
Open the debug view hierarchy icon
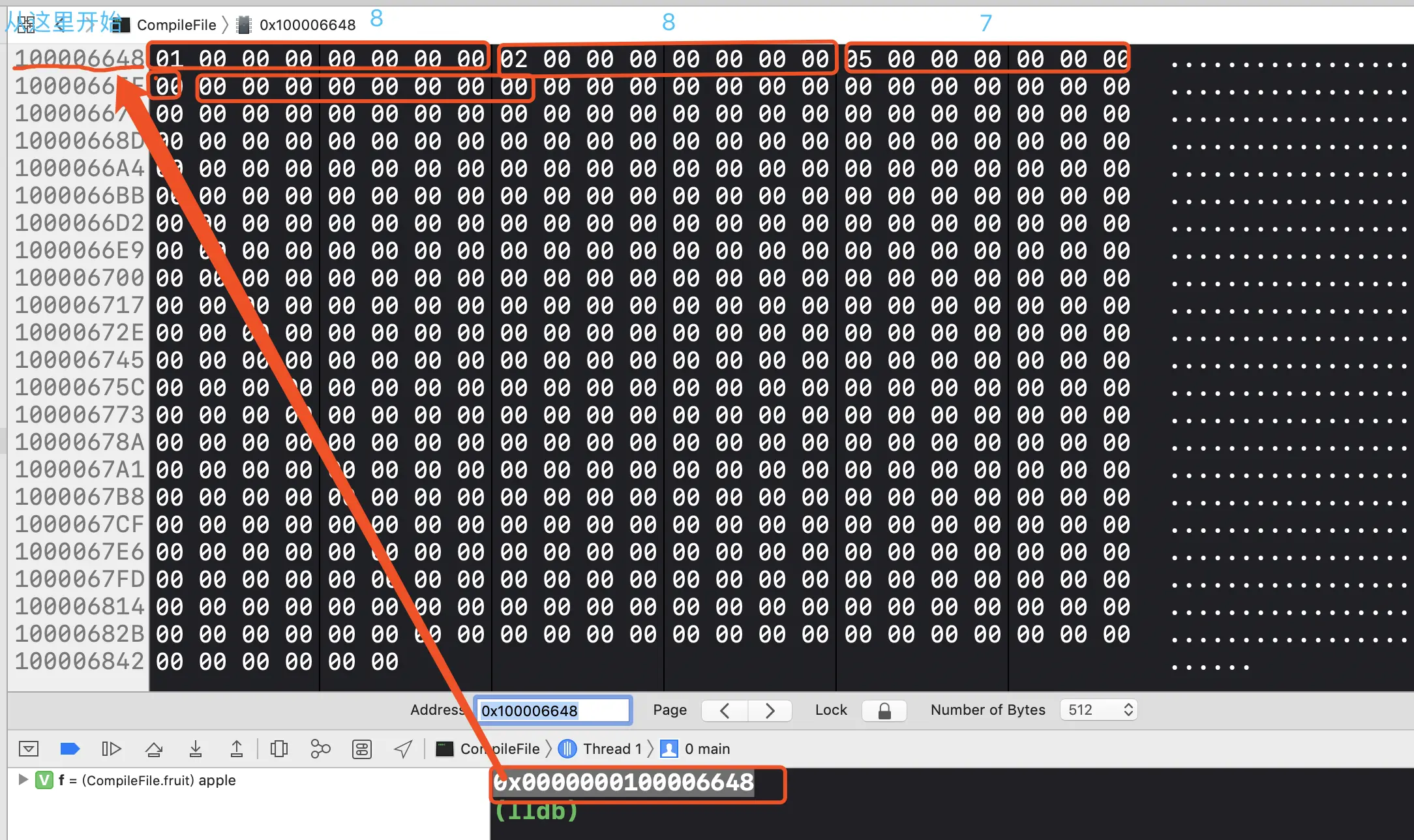[279, 749]
